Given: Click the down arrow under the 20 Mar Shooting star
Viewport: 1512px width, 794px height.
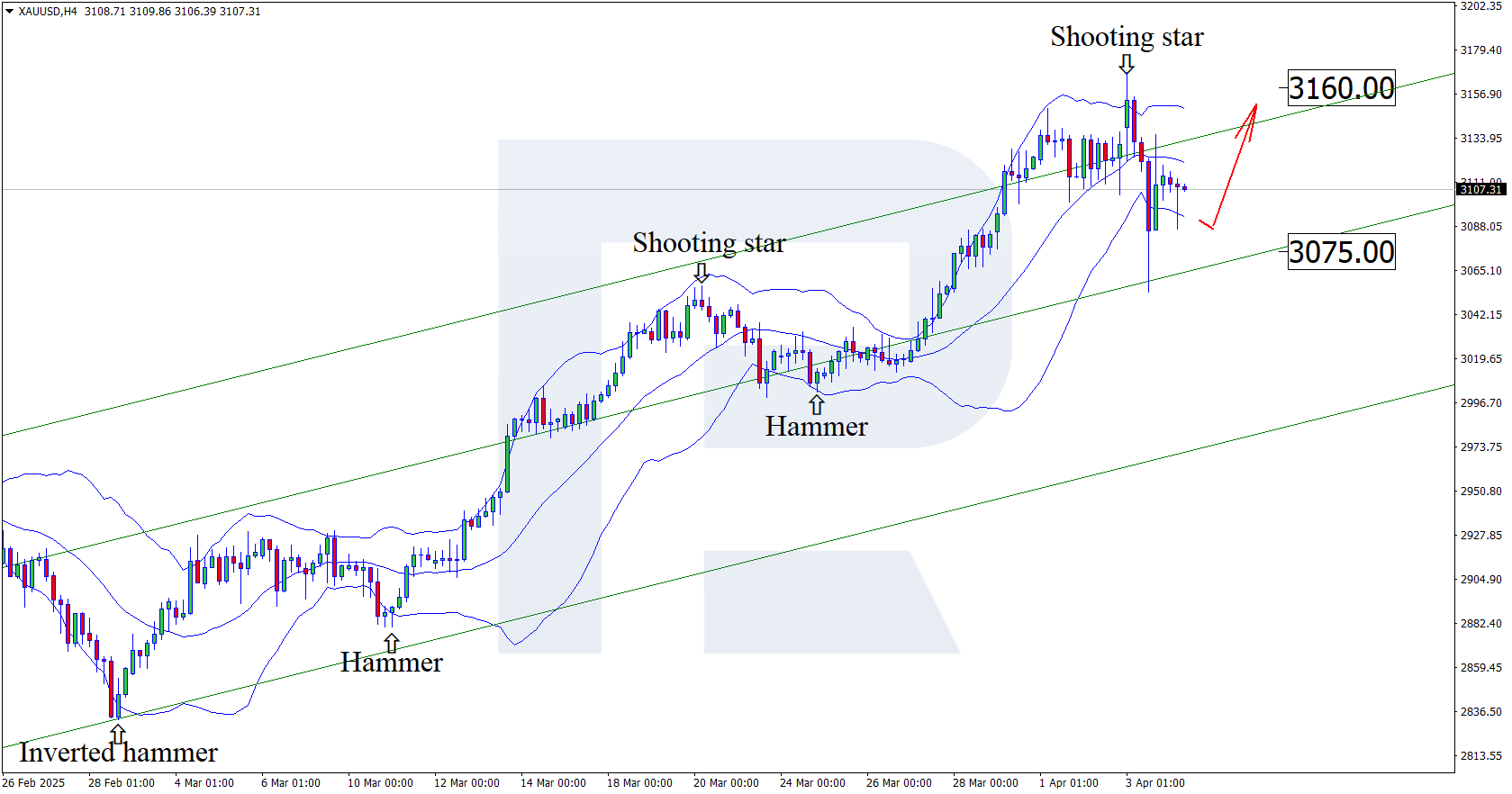Looking at the screenshot, I should (x=701, y=272).
